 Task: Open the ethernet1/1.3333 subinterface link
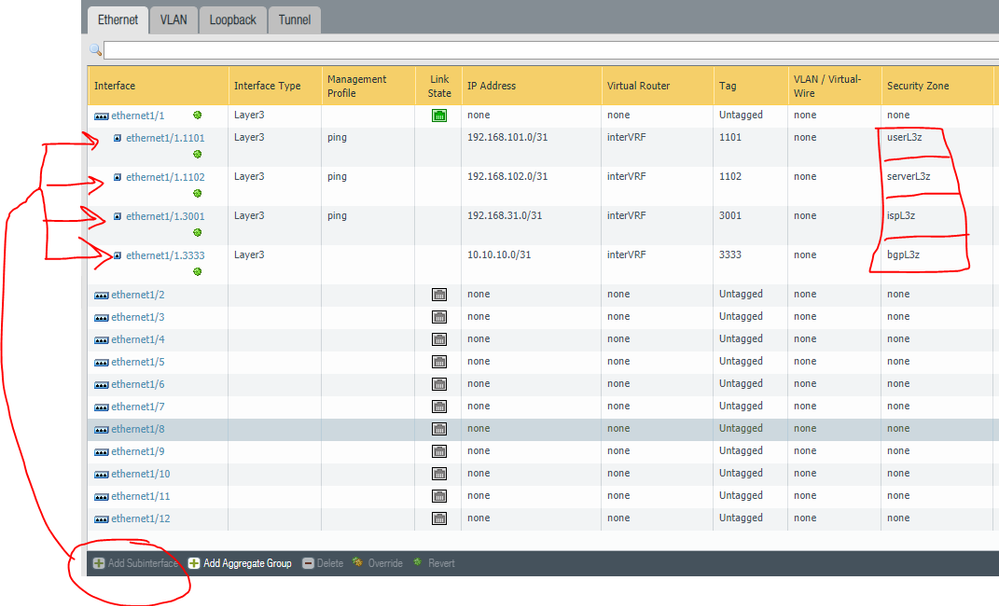click(165, 256)
